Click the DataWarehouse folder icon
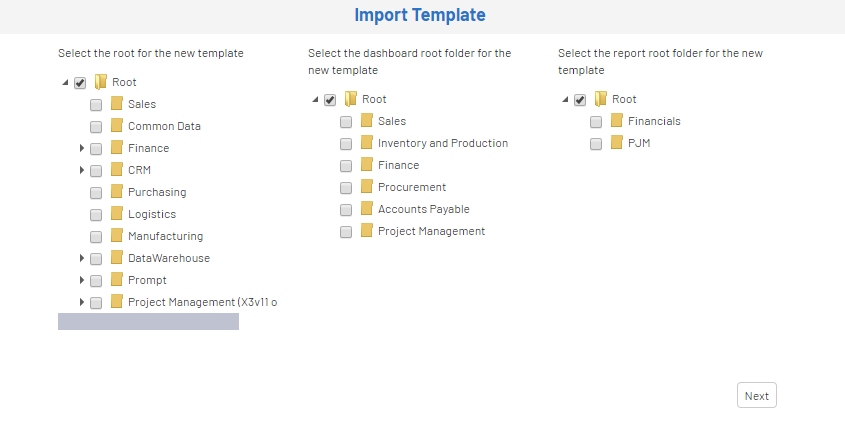The width and height of the screenshot is (845, 421). pos(117,258)
